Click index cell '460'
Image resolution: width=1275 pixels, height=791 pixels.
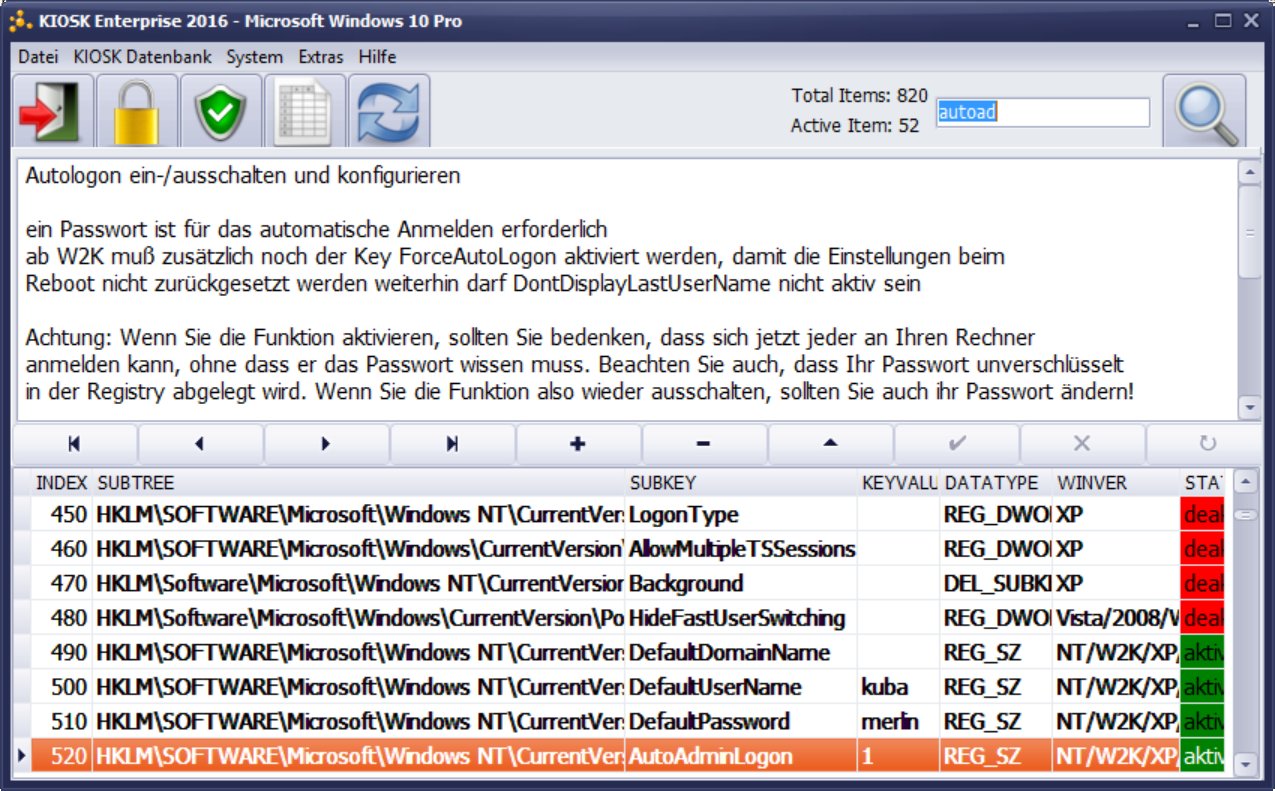[61, 549]
